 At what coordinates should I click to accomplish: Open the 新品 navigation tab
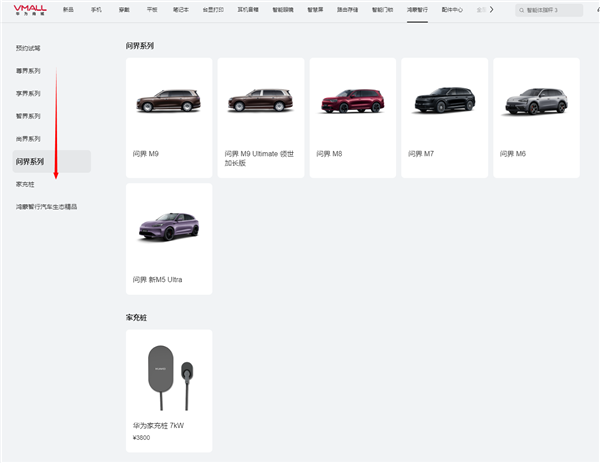68,10
